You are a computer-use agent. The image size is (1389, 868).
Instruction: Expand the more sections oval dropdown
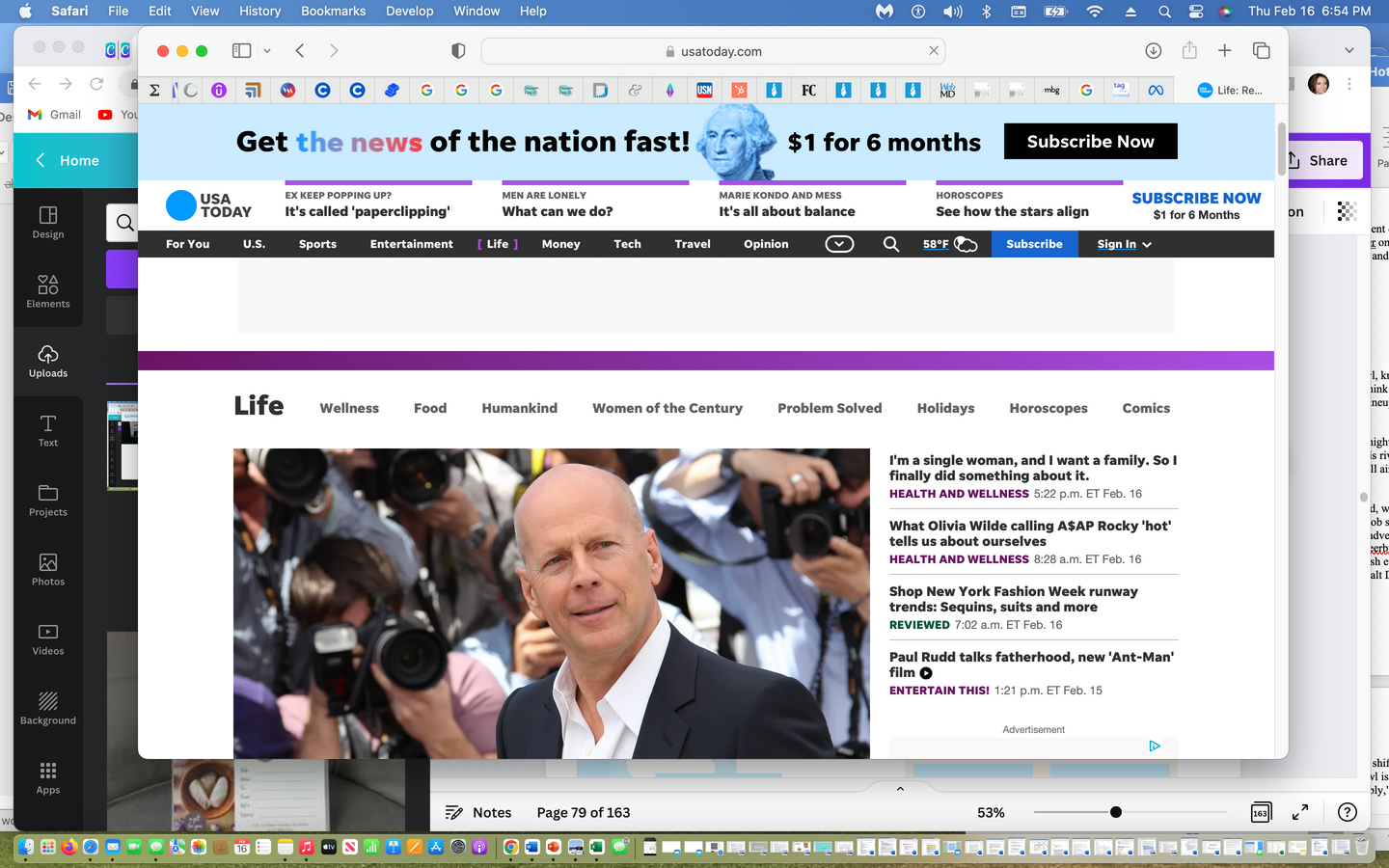click(x=839, y=245)
